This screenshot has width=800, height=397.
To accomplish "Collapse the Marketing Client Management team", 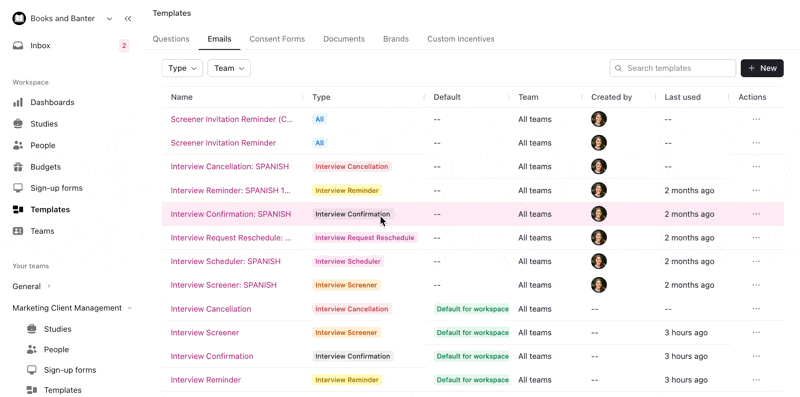I will tap(130, 308).
